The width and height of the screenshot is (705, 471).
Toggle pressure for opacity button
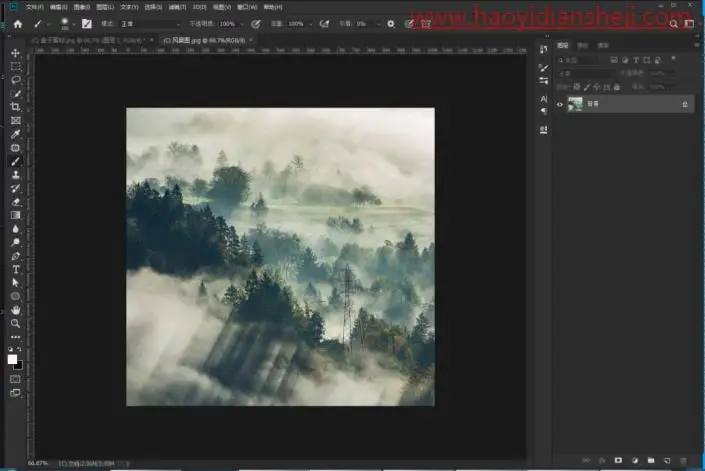click(x=256, y=24)
